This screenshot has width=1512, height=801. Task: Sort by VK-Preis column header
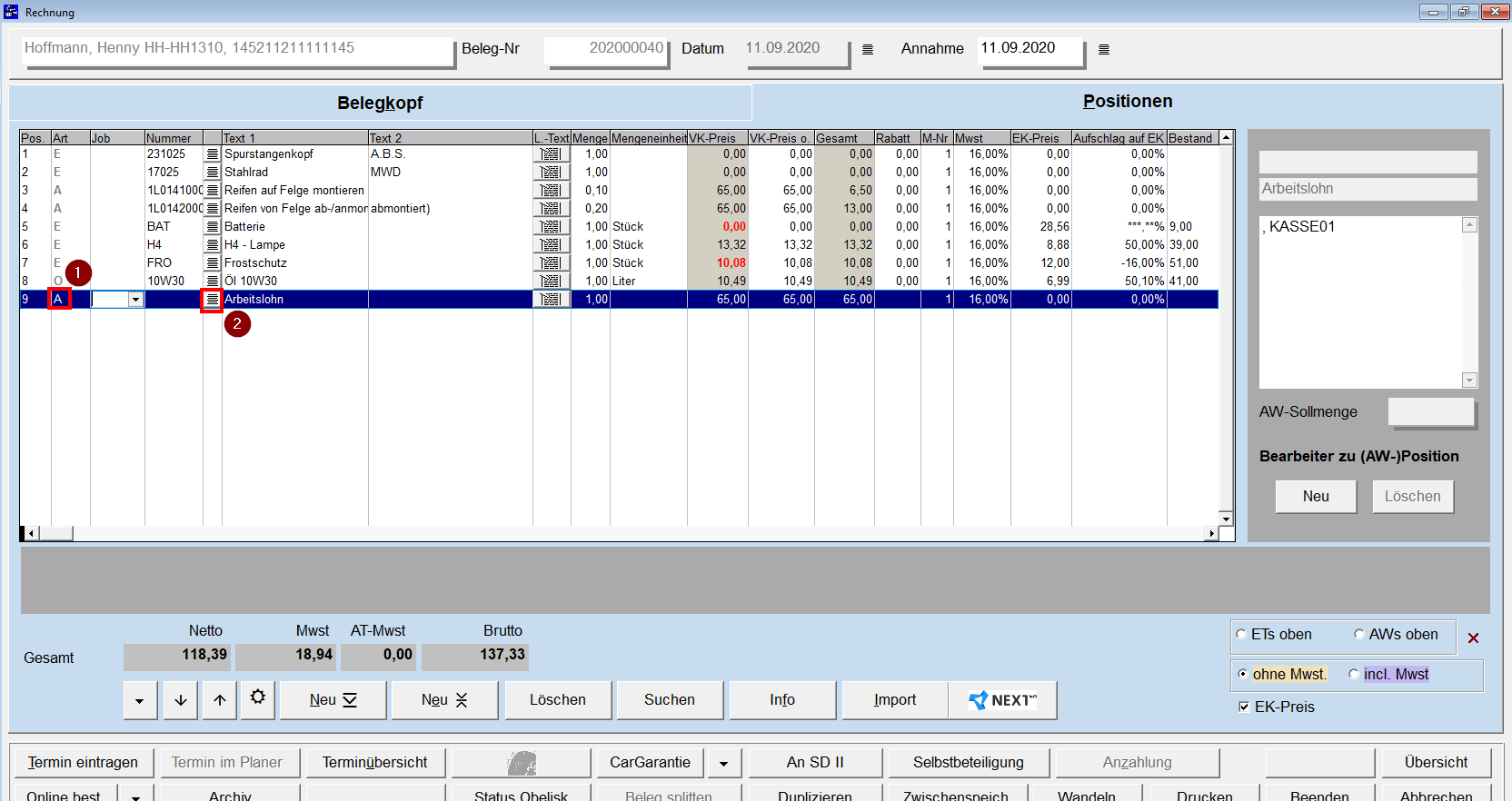[717, 138]
